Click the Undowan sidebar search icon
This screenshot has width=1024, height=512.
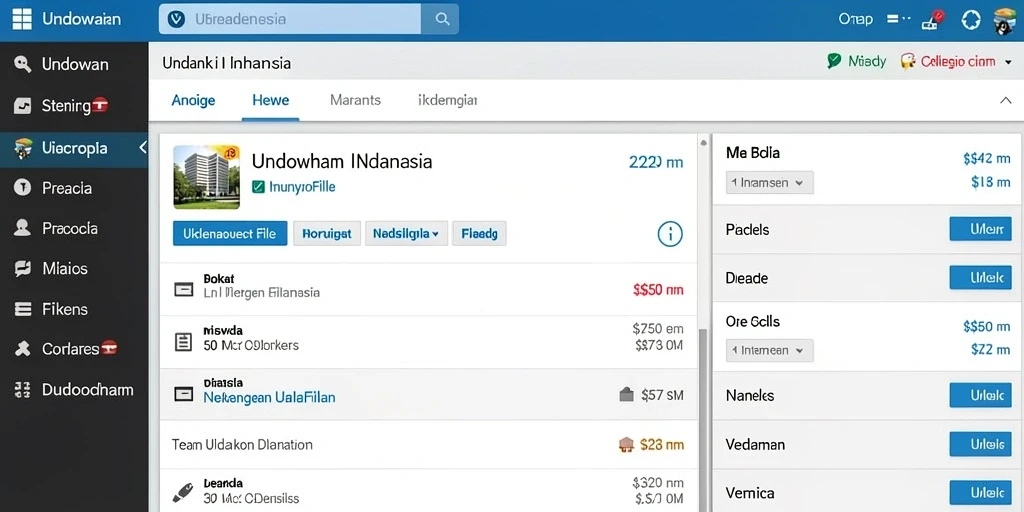(x=23, y=64)
